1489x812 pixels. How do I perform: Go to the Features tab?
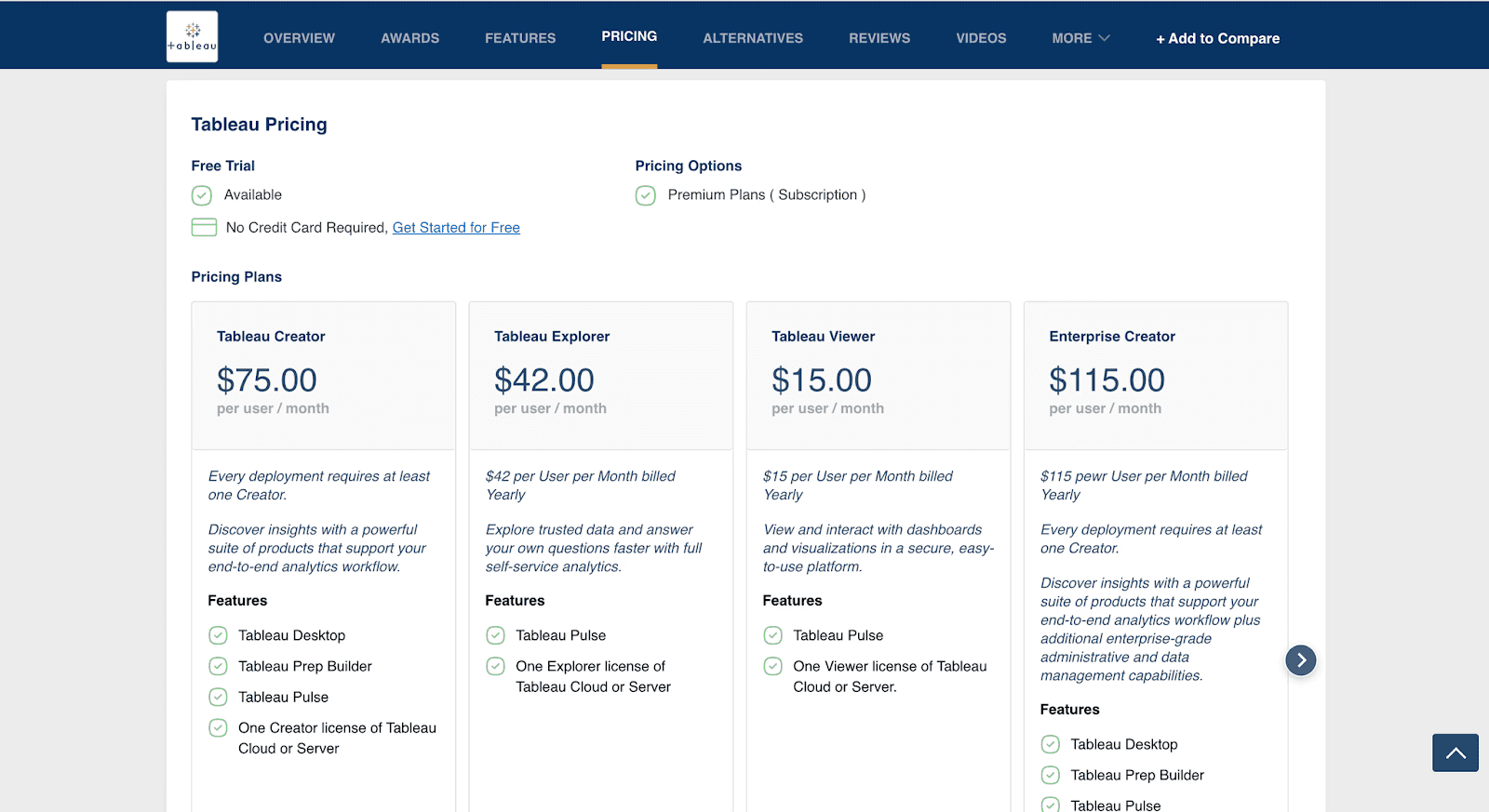coord(520,38)
